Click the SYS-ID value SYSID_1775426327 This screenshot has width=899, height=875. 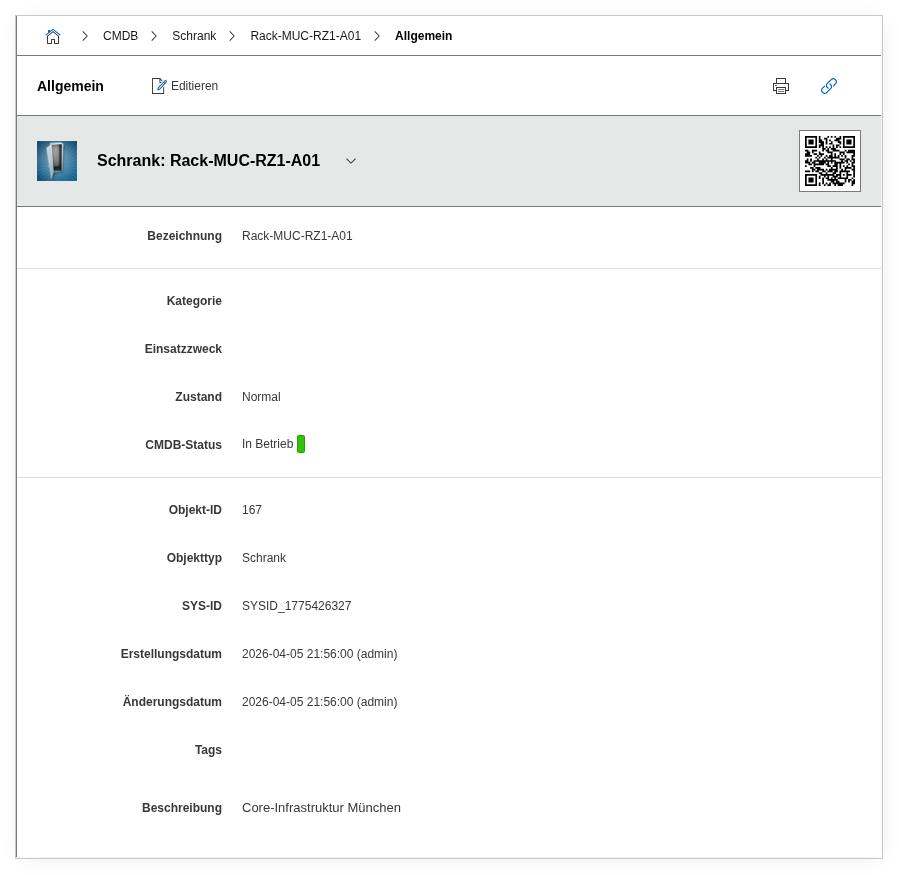click(x=296, y=606)
